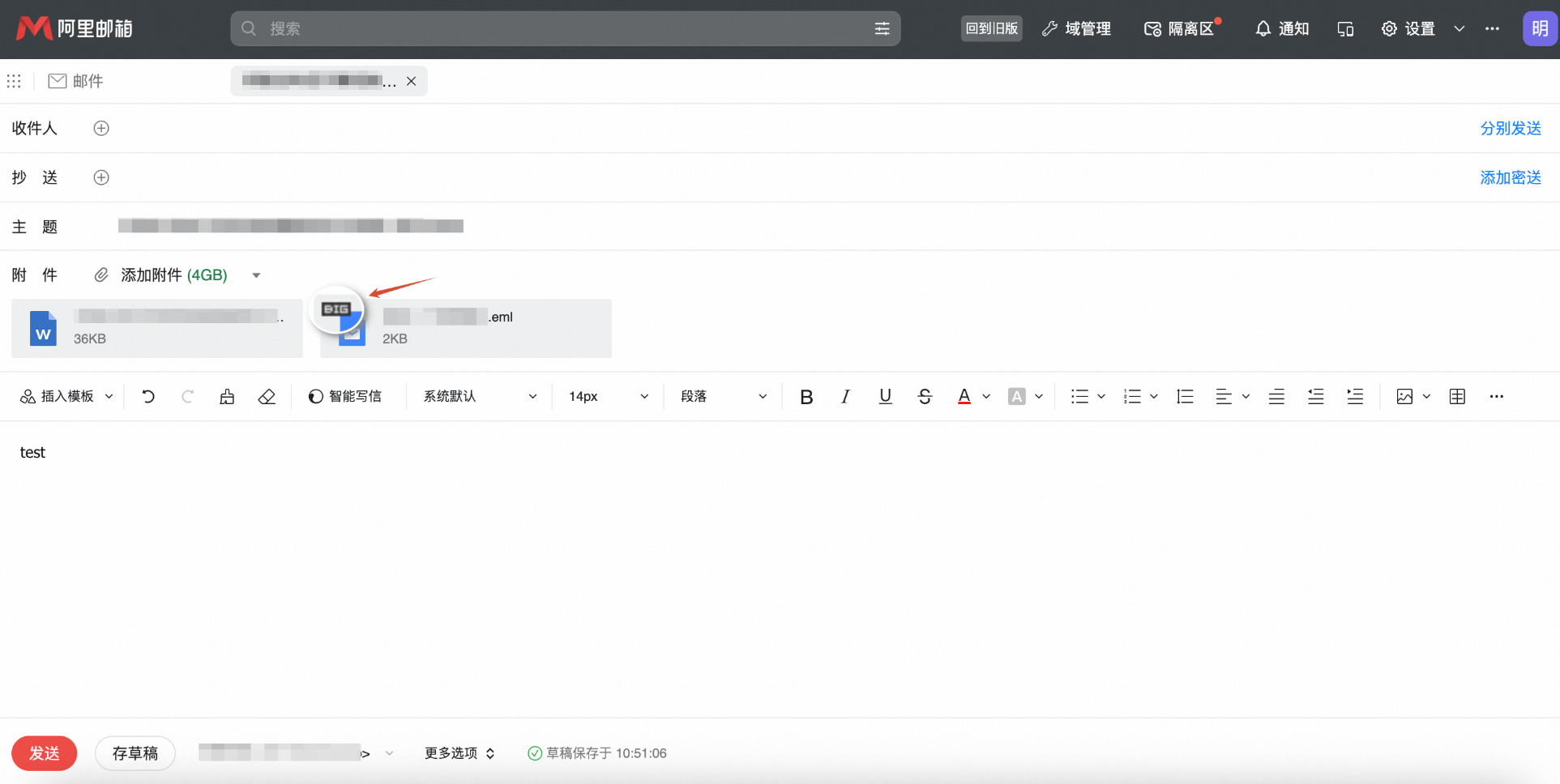The image size is (1560, 784).
Task: Toggle bold formatting
Action: (806, 396)
